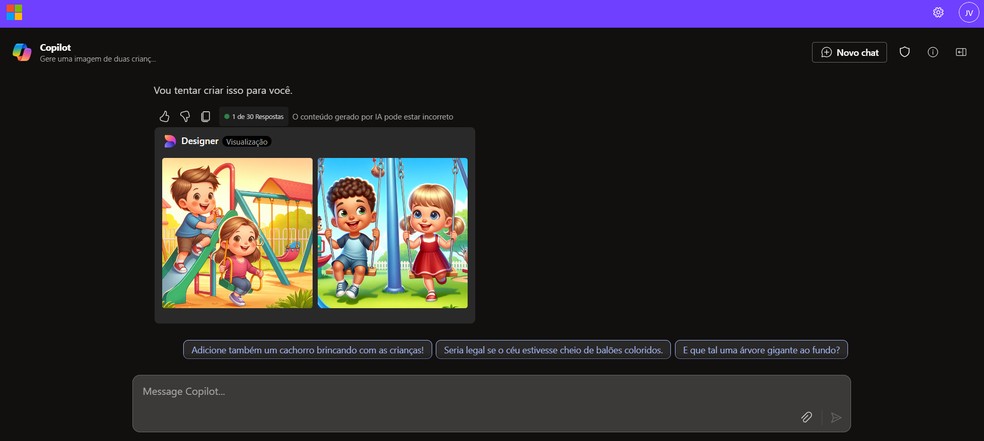Image resolution: width=984 pixels, height=441 pixels.
Task: Click 'O conteúdo gerado por IA pode estar incorreto' notice
Action: [x=373, y=117]
